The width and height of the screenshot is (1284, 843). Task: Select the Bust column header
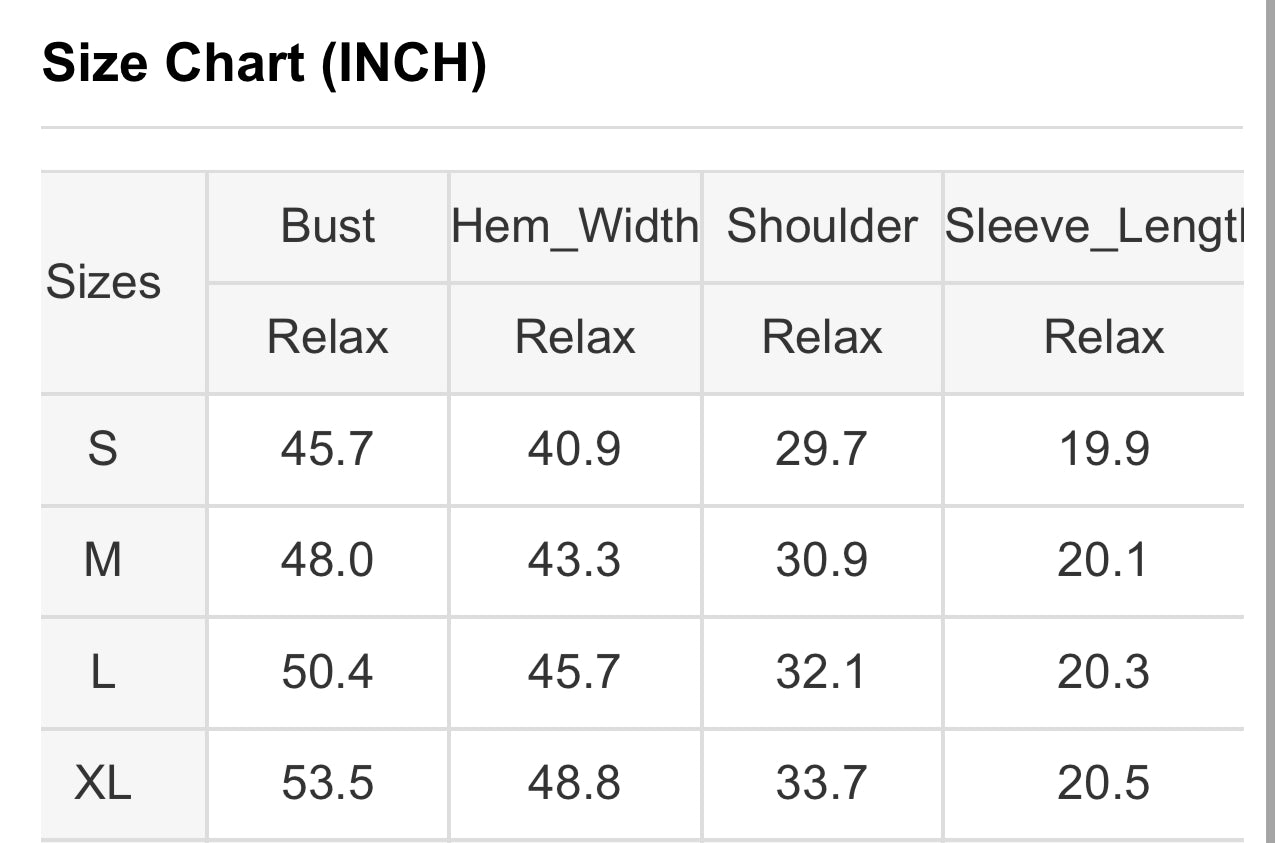(x=328, y=226)
